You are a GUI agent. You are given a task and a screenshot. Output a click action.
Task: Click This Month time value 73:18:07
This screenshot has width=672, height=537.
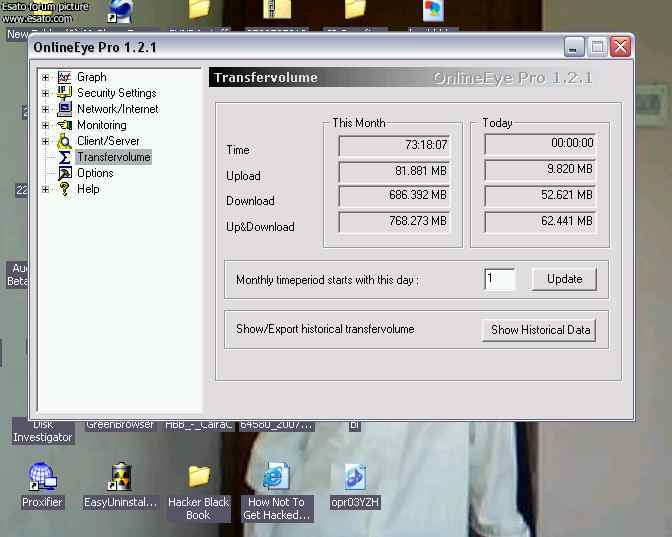click(x=394, y=146)
